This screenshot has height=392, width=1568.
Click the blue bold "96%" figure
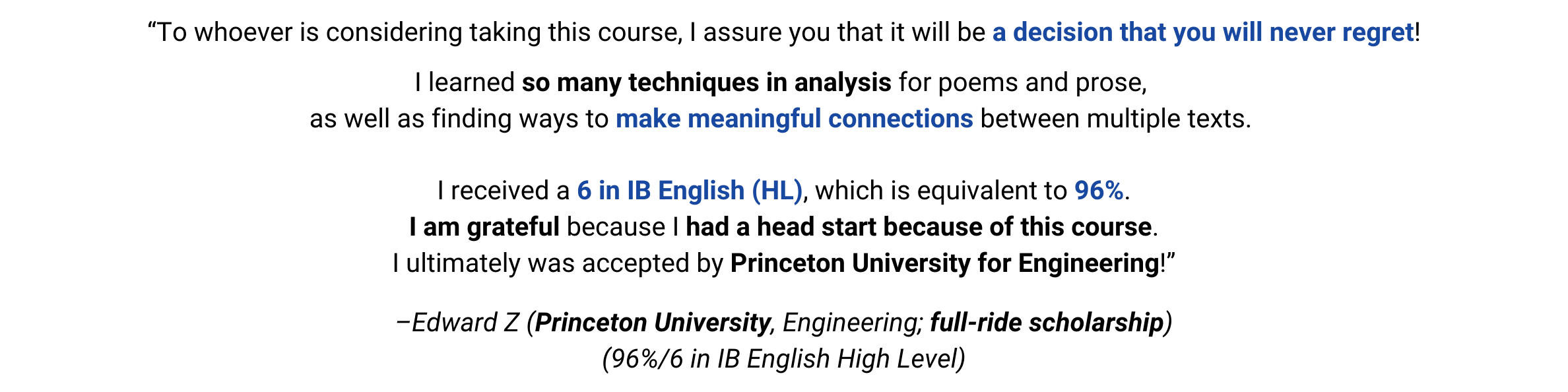(x=1098, y=191)
